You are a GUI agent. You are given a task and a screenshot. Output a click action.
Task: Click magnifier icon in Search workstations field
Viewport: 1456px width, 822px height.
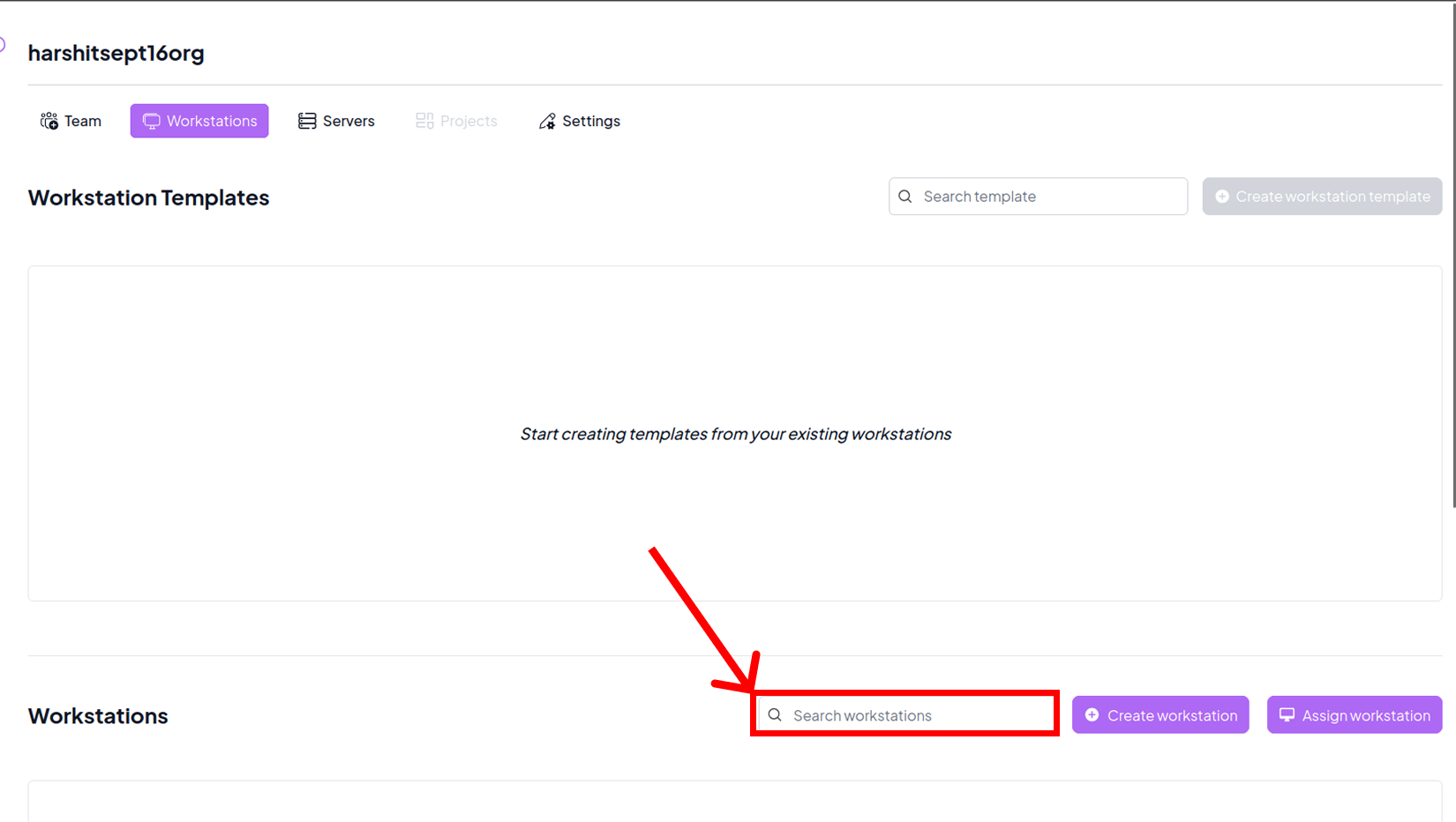[x=775, y=715]
